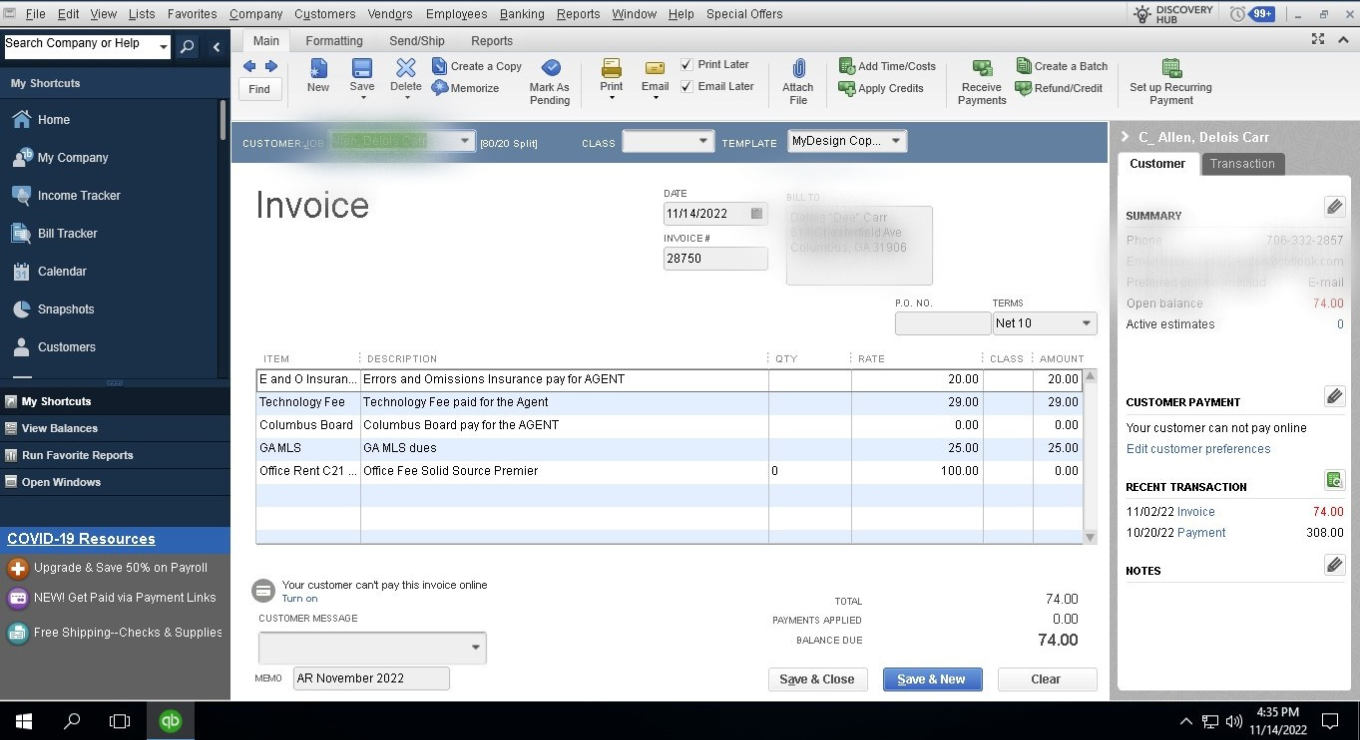Switch to the Formatting tab
The width and height of the screenshot is (1360, 740).
pyautogui.click(x=334, y=41)
